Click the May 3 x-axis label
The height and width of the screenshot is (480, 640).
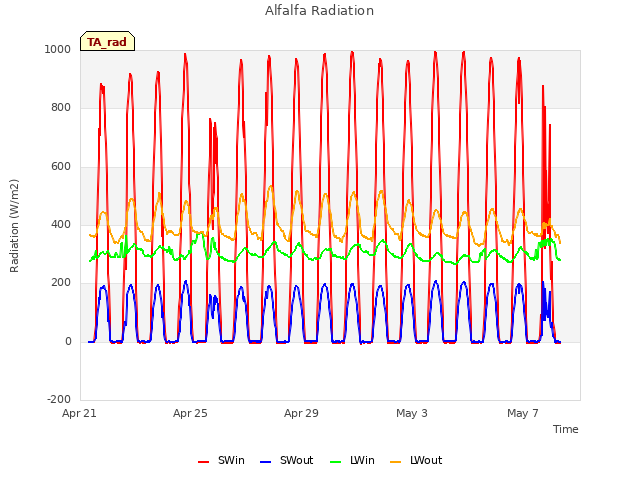pos(412,413)
